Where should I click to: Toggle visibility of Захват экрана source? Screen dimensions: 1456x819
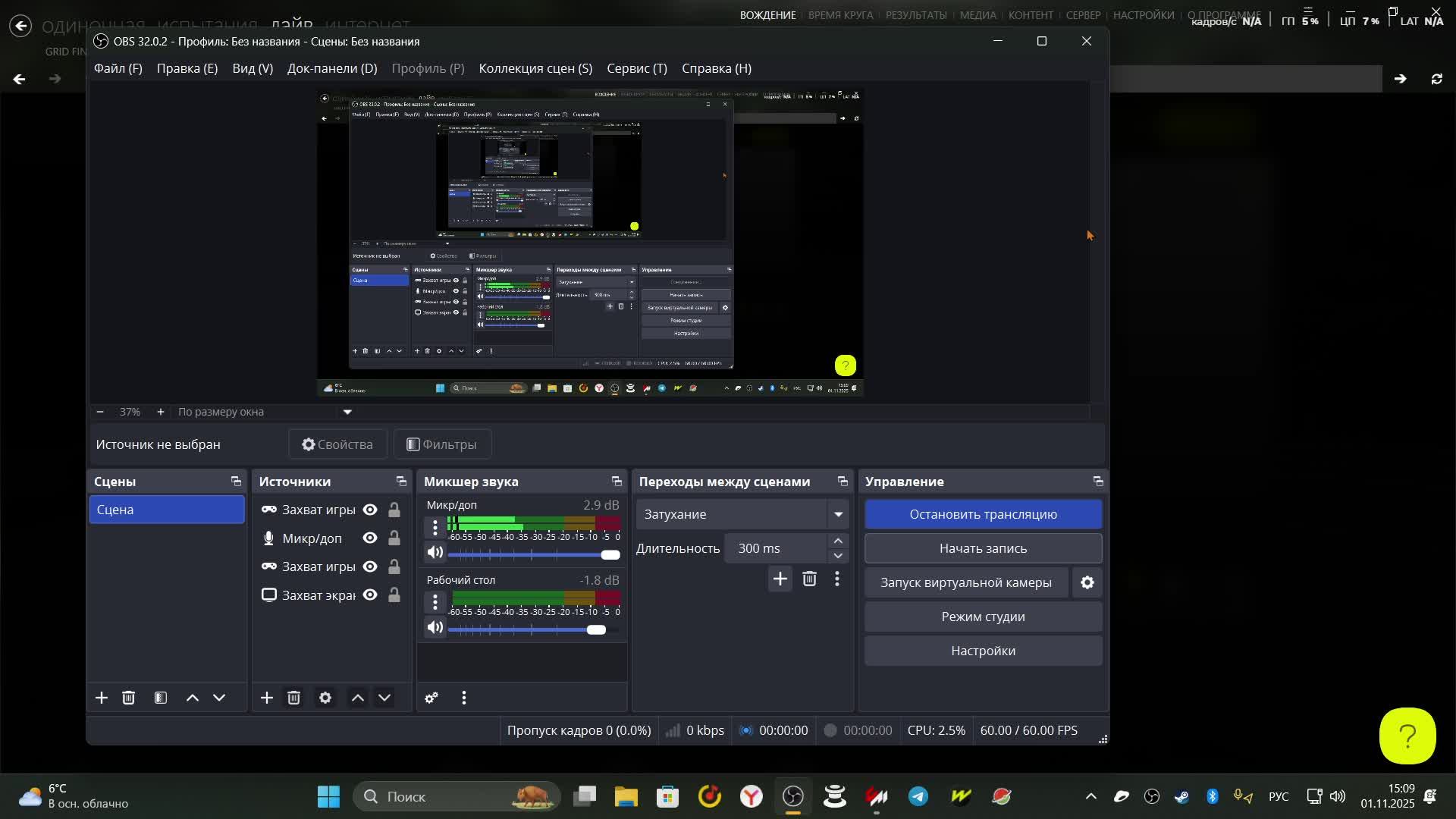(x=370, y=595)
